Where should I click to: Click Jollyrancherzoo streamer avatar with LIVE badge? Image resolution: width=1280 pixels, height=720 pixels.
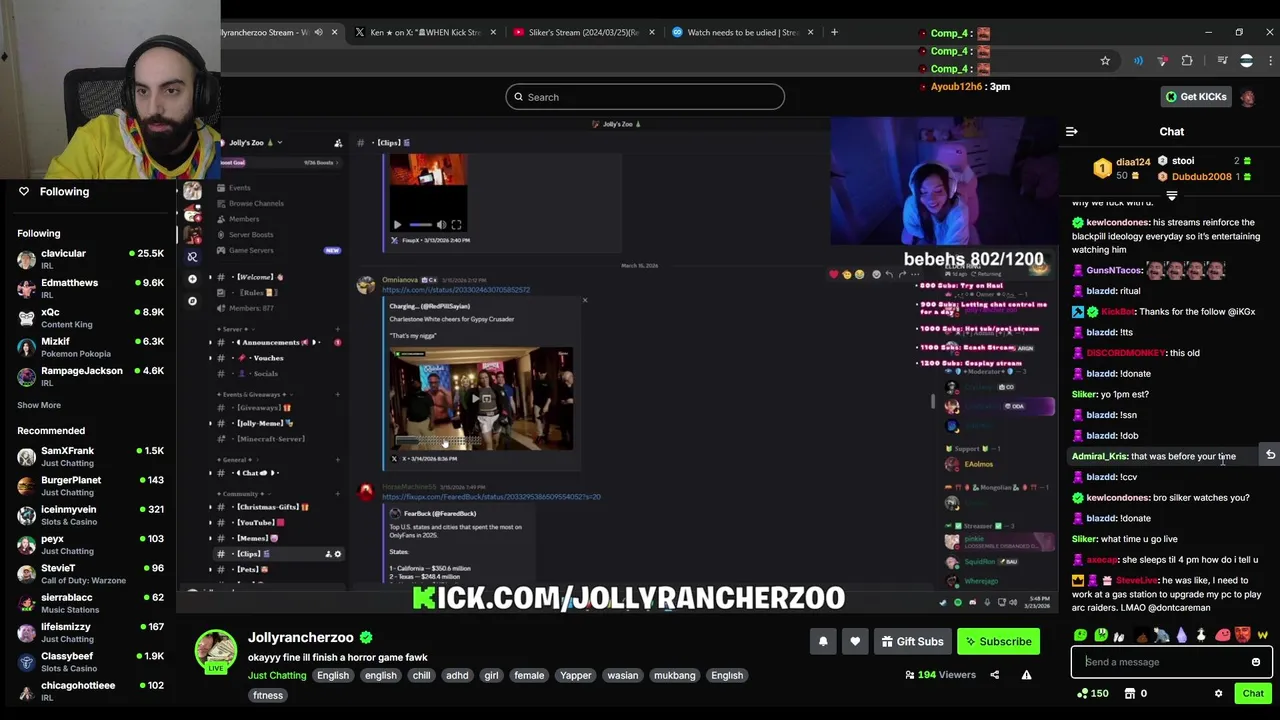click(x=215, y=652)
